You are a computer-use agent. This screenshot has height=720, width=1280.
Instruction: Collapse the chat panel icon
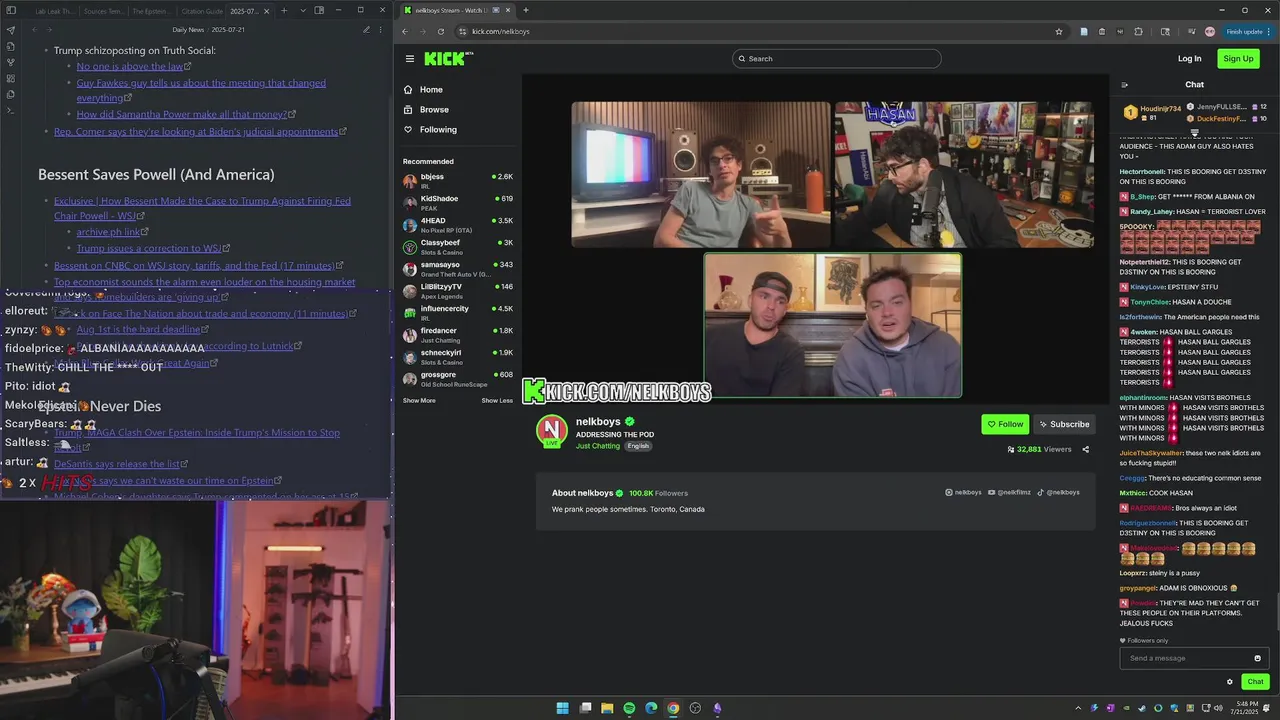pyautogui.click(x=1124, y=85)
